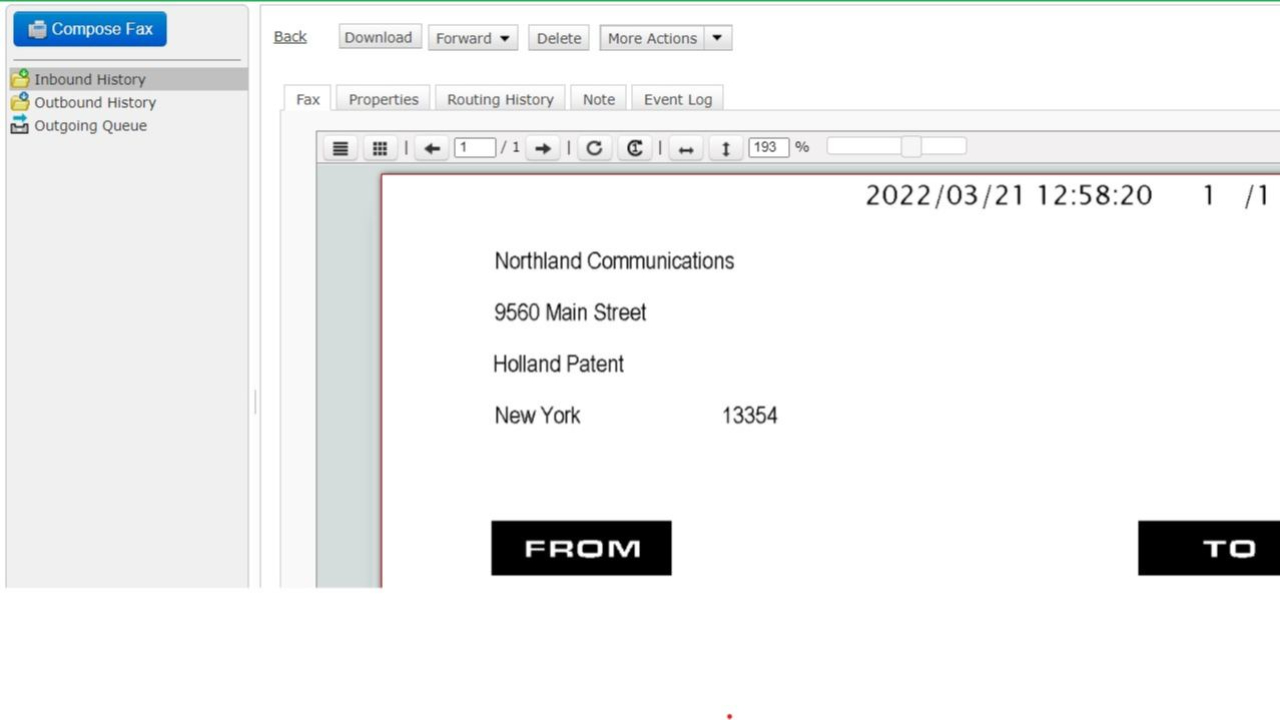
Task: Rotate the fax page
Action: point(594,148)
